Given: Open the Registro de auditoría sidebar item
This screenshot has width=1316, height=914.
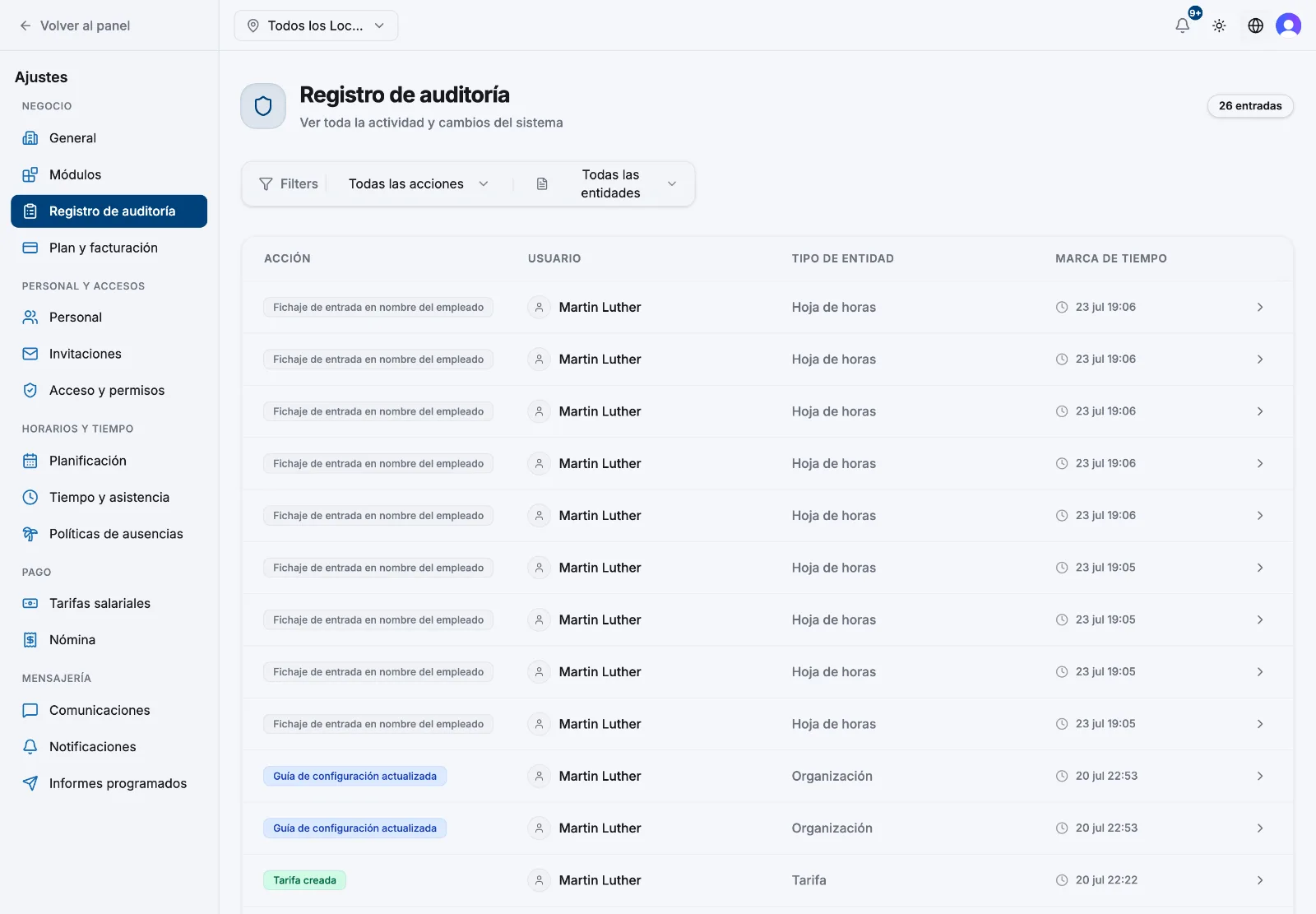Looking at the screenshot, I should pos(109,211).
